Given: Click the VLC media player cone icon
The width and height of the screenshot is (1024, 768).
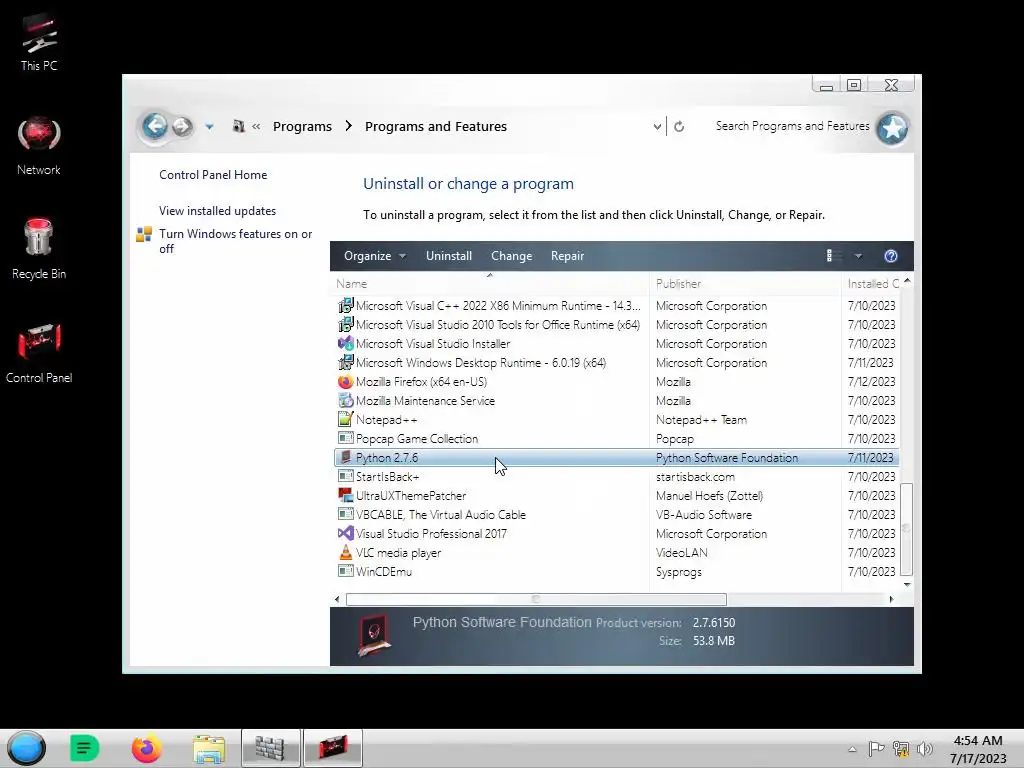Looking at the screenshot, I should click(x=345, y=552).
